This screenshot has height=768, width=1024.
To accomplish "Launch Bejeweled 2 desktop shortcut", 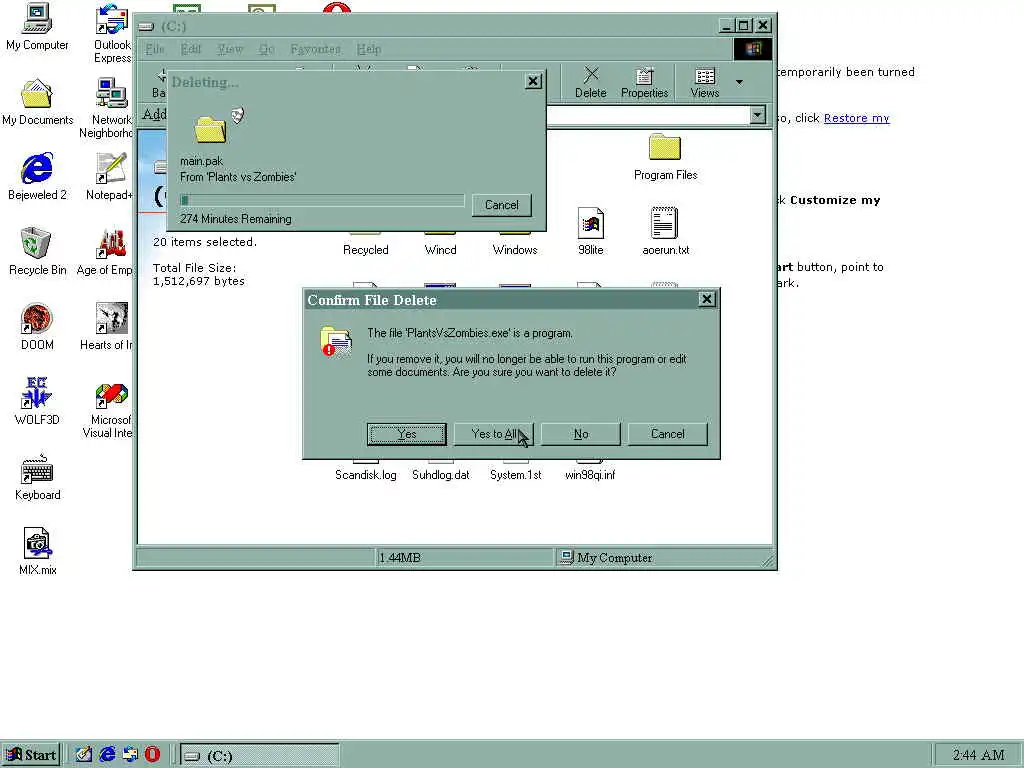I will point(37,177).
